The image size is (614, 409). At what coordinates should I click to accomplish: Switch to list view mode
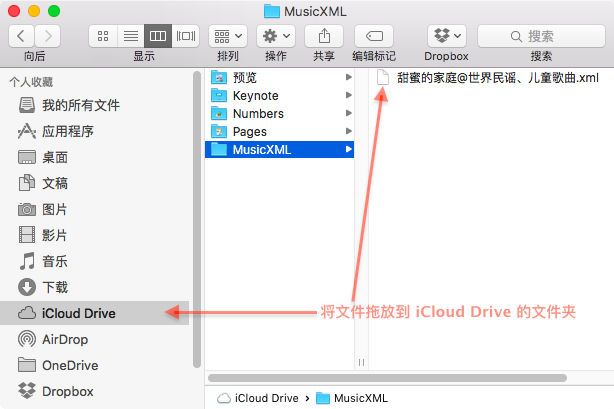tap(130, 36)
